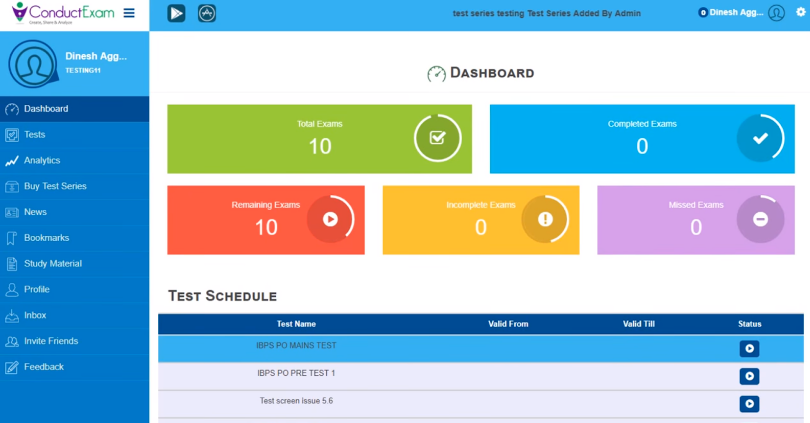This screenshot has width=810, height=423.
Task: Start the IBPS PO MAINS TEST
Action: click(x=749, y=349)
